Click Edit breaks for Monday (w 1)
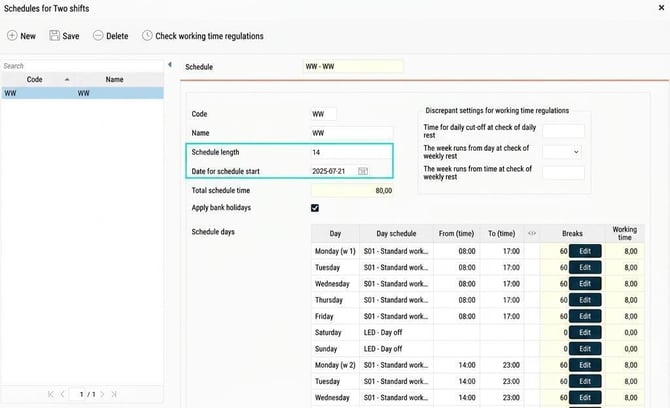Viewport: 670px width, 408px height. pyautogui.click(x=585, y=251)
